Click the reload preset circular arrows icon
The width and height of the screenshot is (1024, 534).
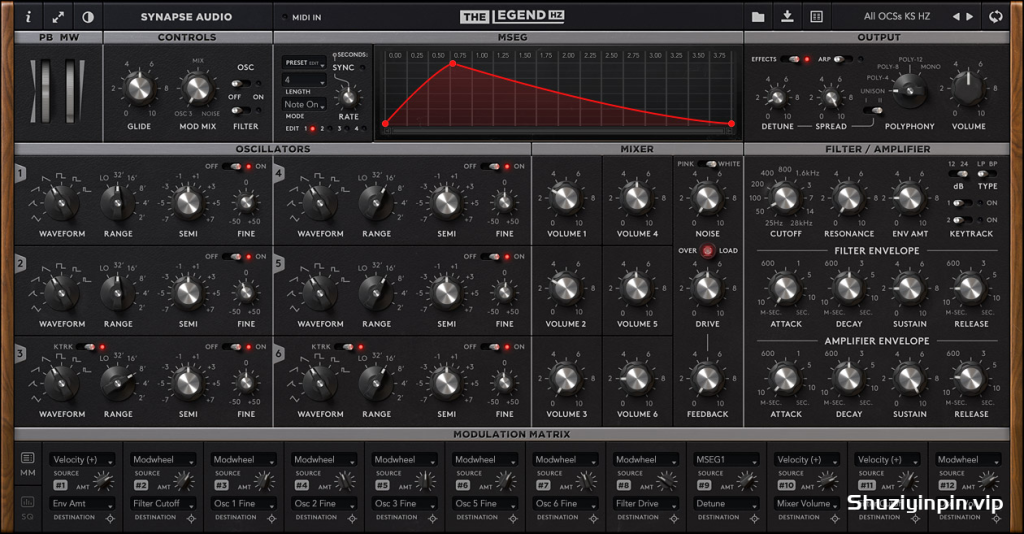point(995,16)
